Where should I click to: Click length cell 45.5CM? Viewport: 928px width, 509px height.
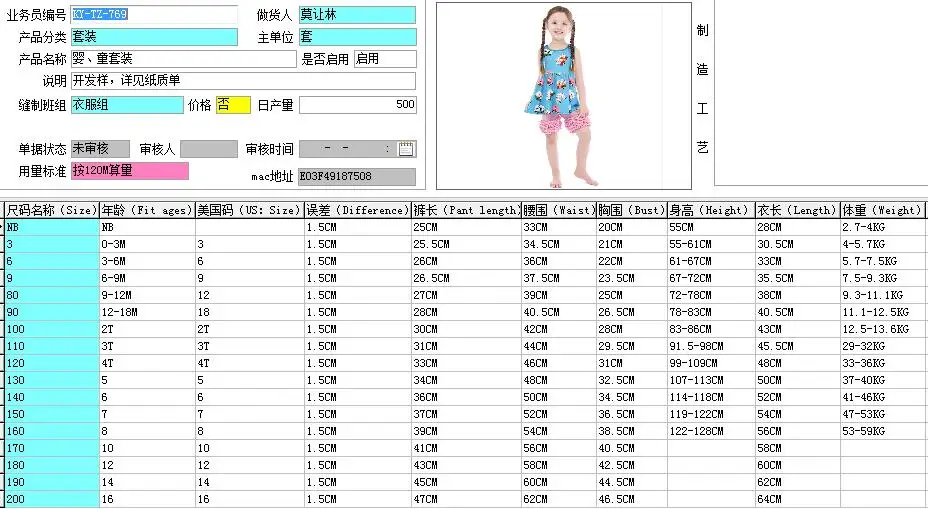pyautogui.click(x=798, y=346)
